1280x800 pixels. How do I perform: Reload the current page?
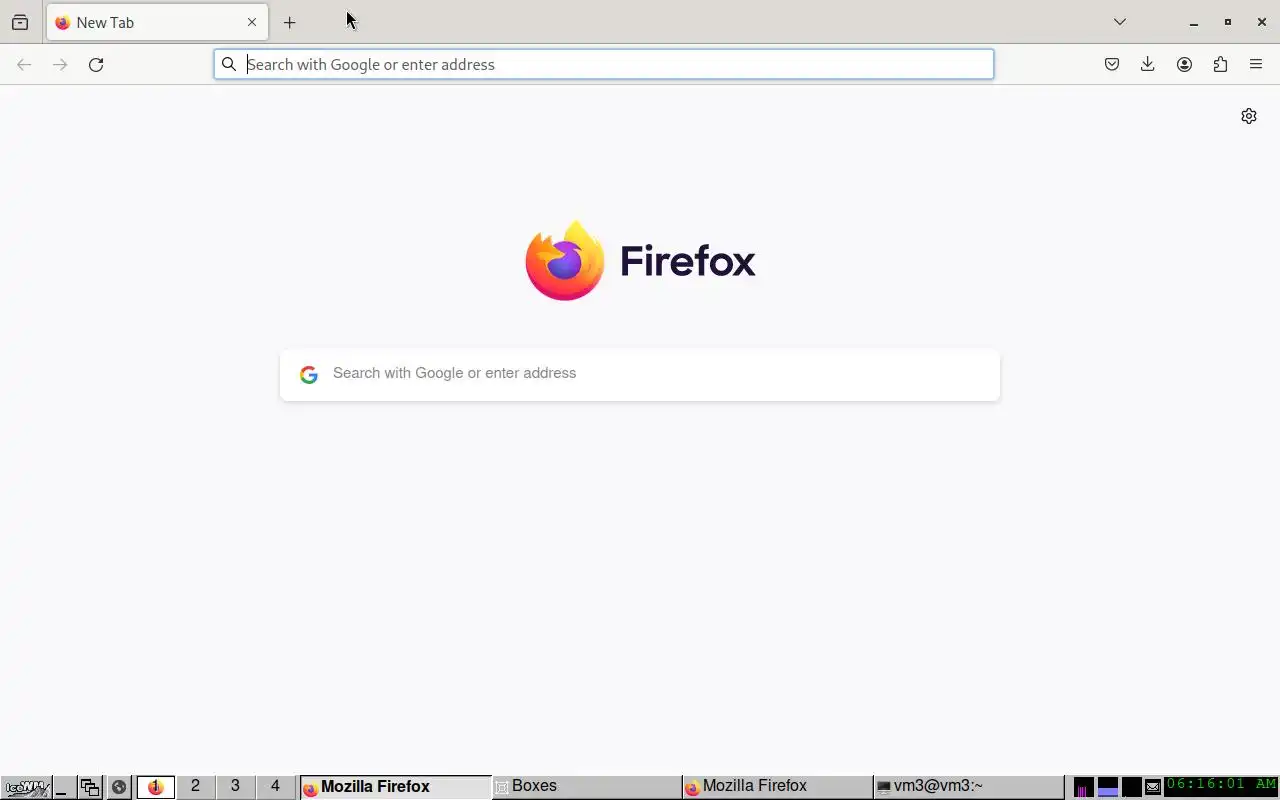click(x=96, y=64)
